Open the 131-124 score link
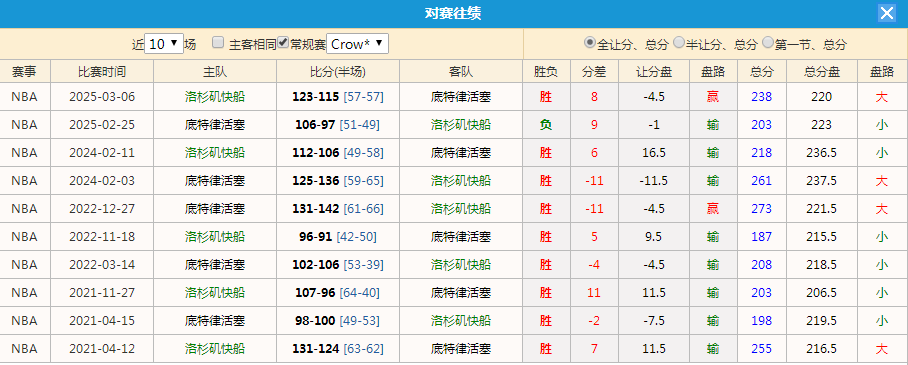 pyautogui.click(x=316, y=349)
